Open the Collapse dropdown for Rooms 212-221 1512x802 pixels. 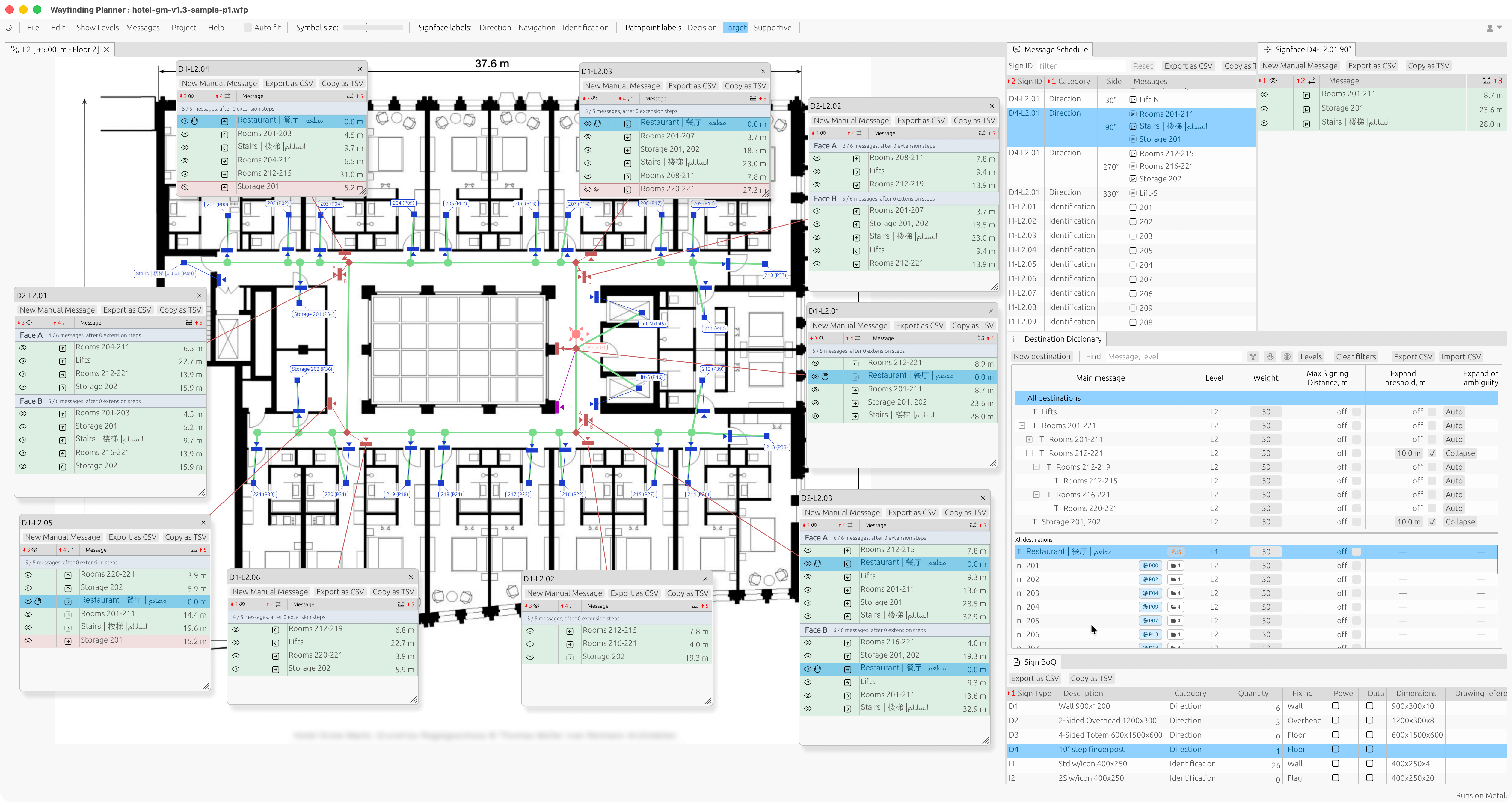click(x=1460, y=454)
